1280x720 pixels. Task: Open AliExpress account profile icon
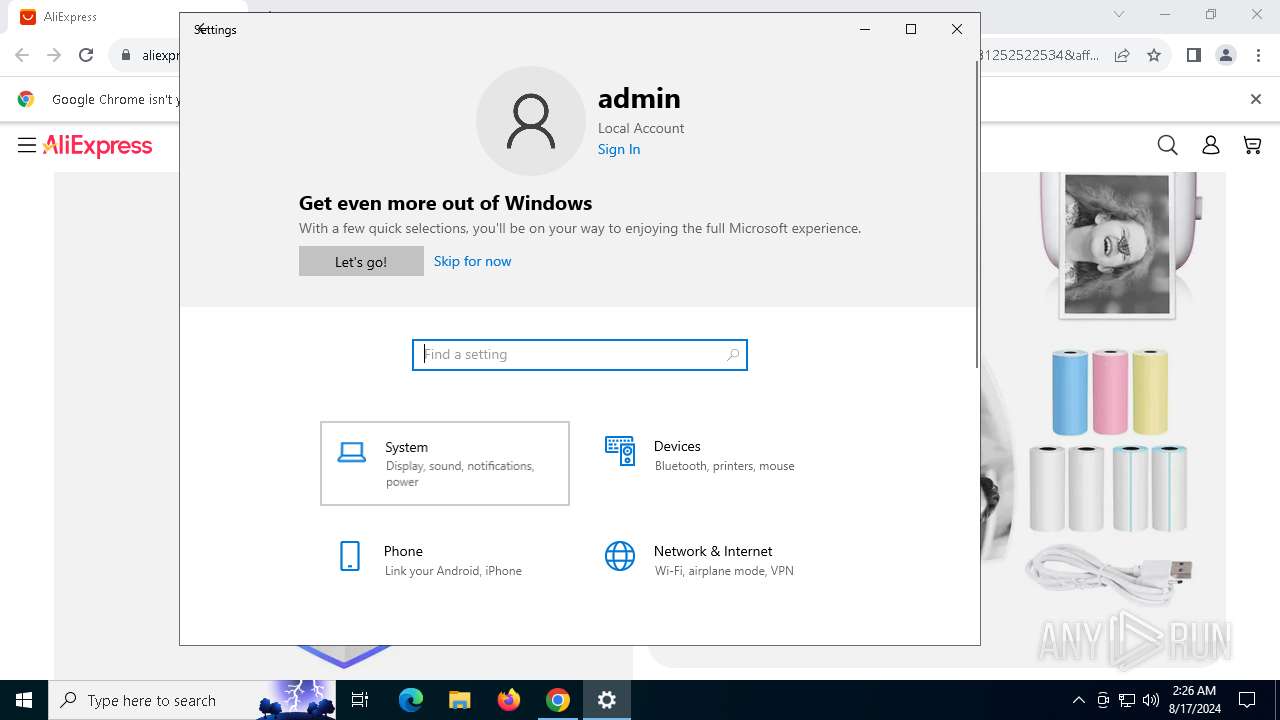[x=1211, y=146]
